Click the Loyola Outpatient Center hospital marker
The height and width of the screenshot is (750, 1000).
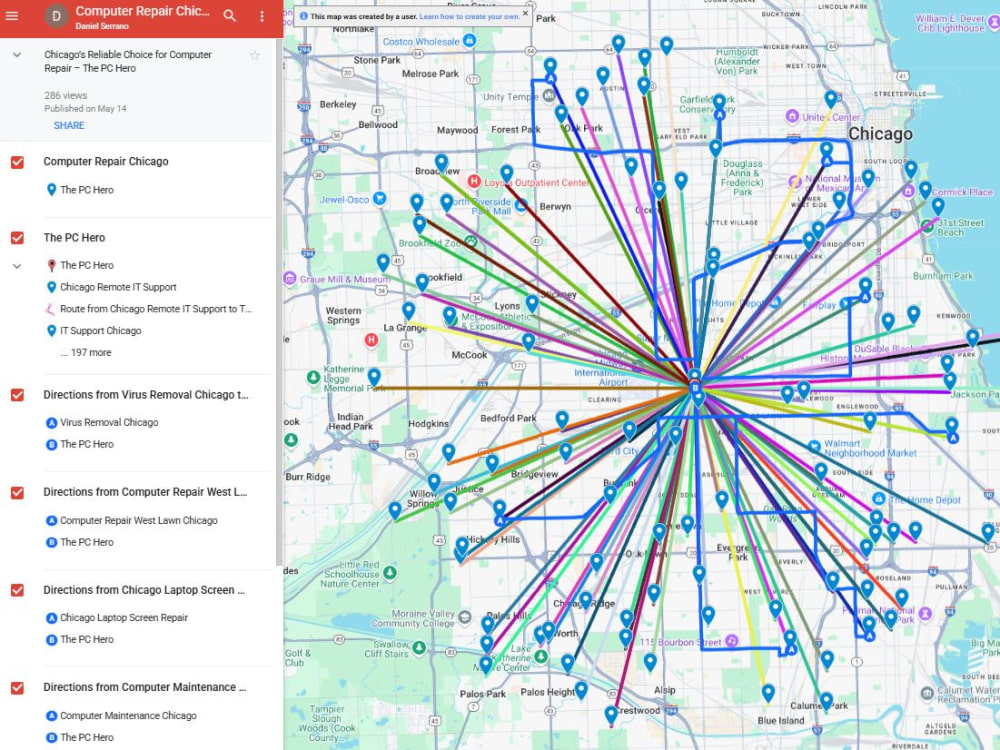[x=474, y=182]
